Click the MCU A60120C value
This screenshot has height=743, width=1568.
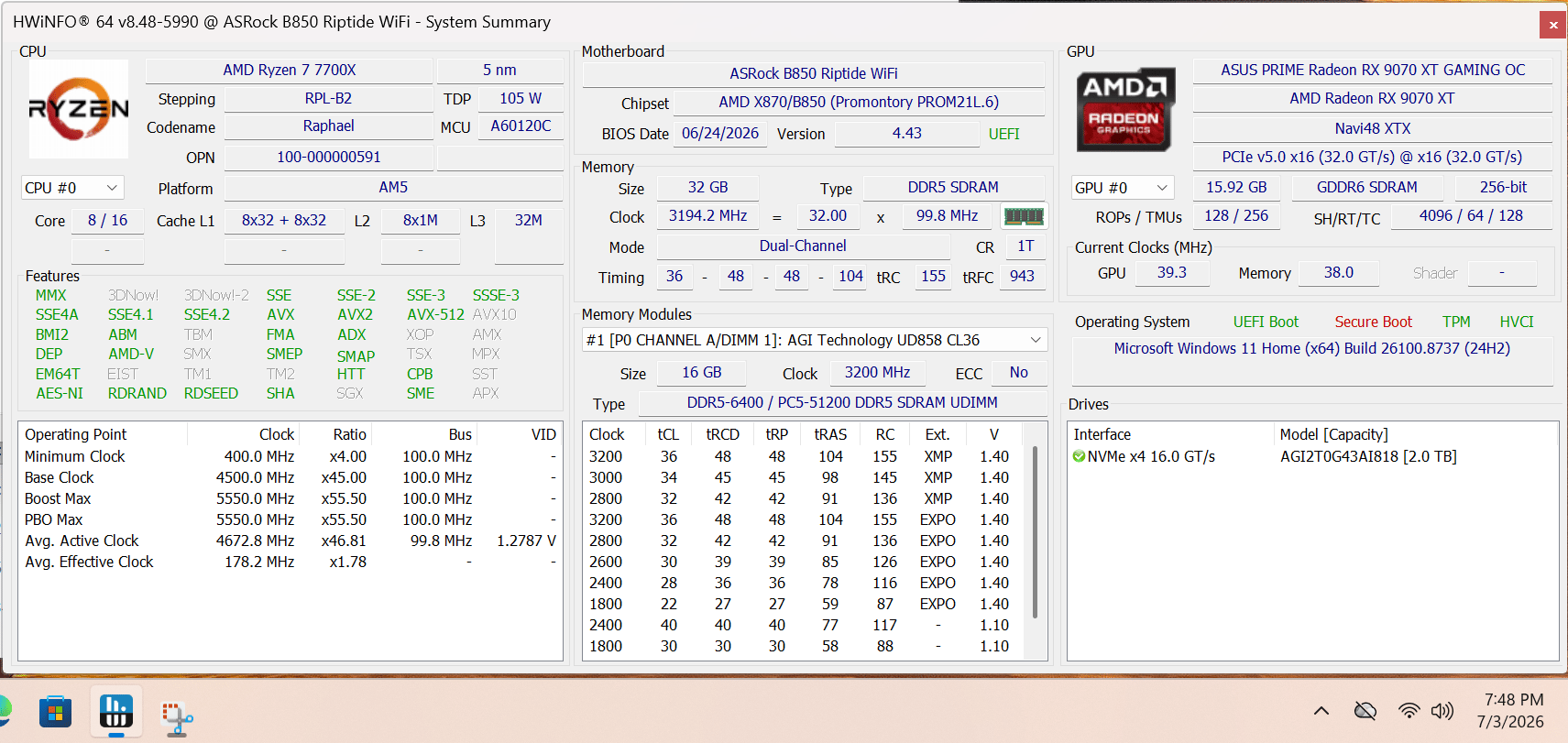tap(521, 126)
